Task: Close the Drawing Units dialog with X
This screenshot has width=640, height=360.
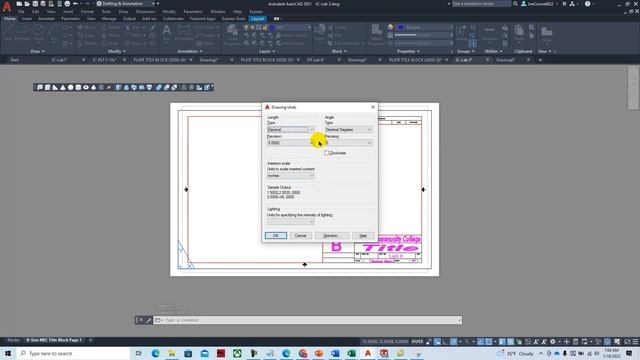Action: click(373, 107)
